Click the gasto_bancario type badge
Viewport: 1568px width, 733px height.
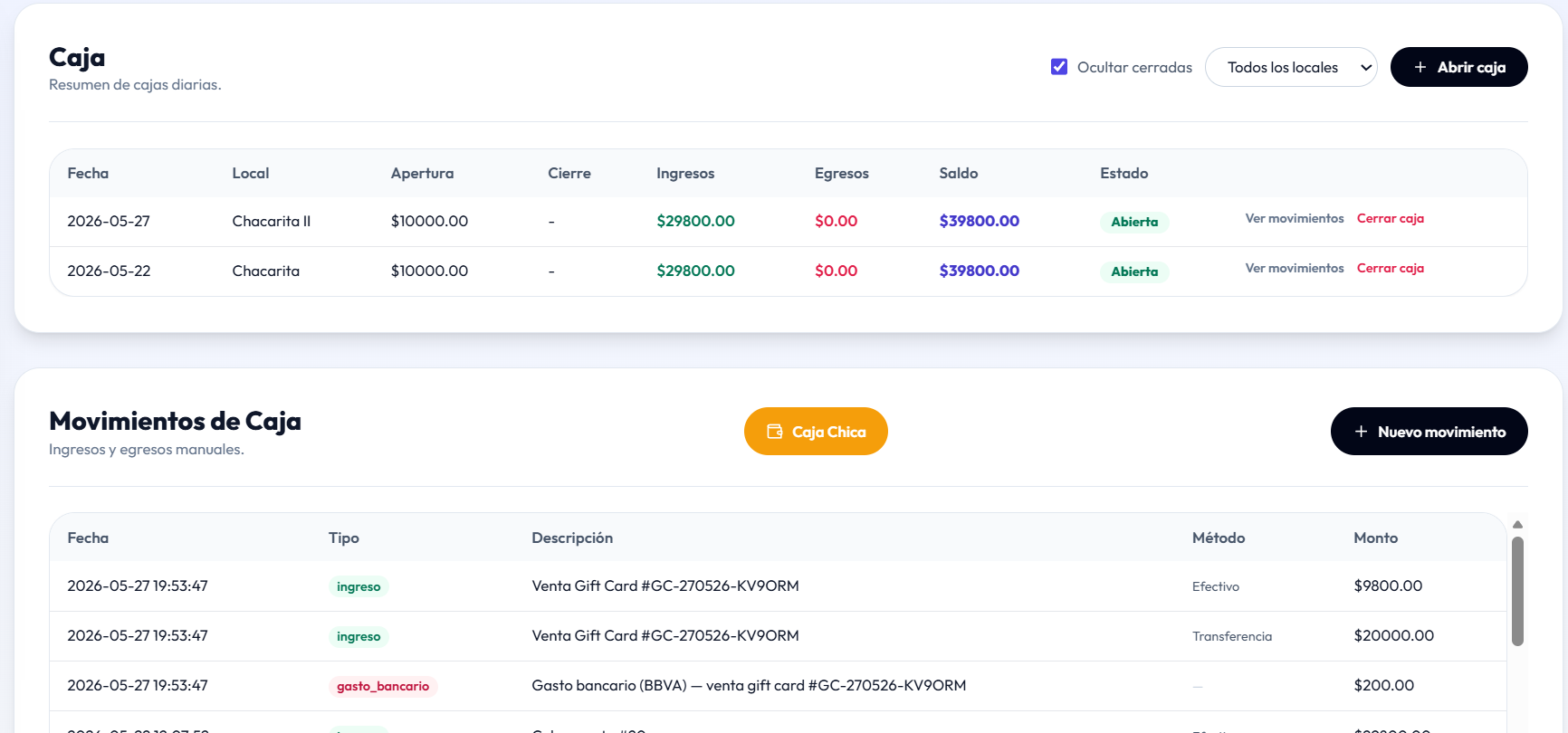(383, 686)
